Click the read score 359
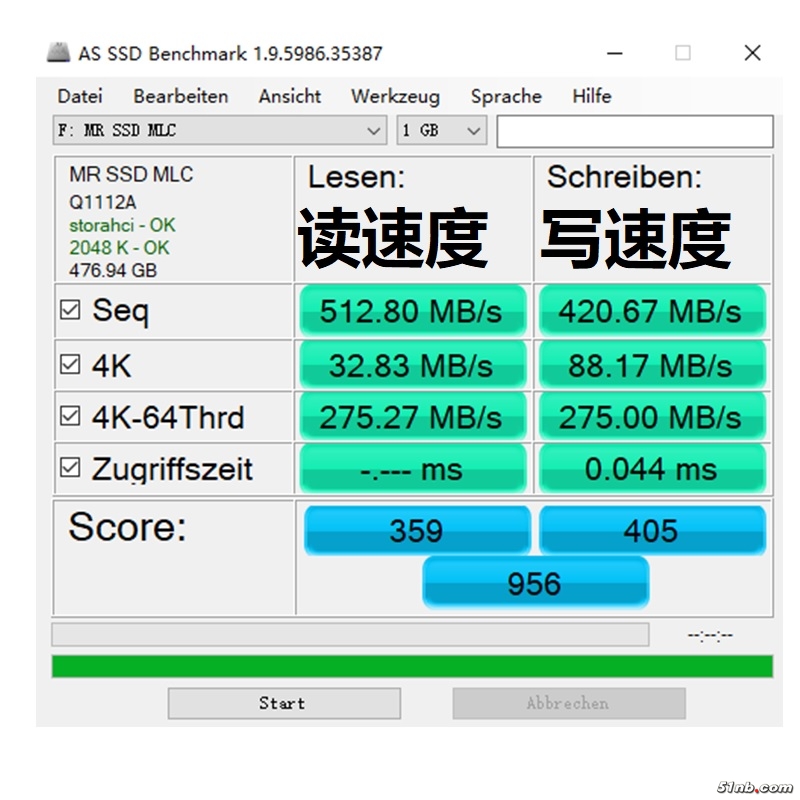This screenshot has height=800, width=800. coord(417,530)
